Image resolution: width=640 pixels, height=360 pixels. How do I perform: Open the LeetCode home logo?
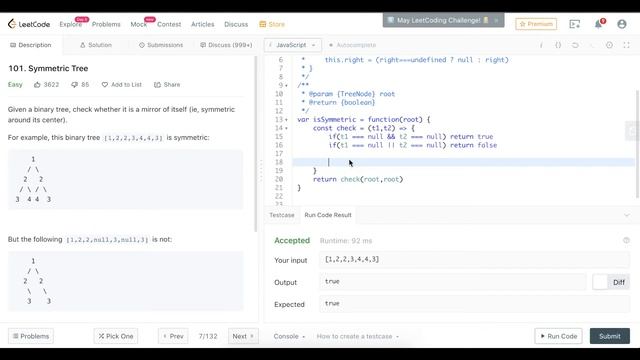(29, 24)
